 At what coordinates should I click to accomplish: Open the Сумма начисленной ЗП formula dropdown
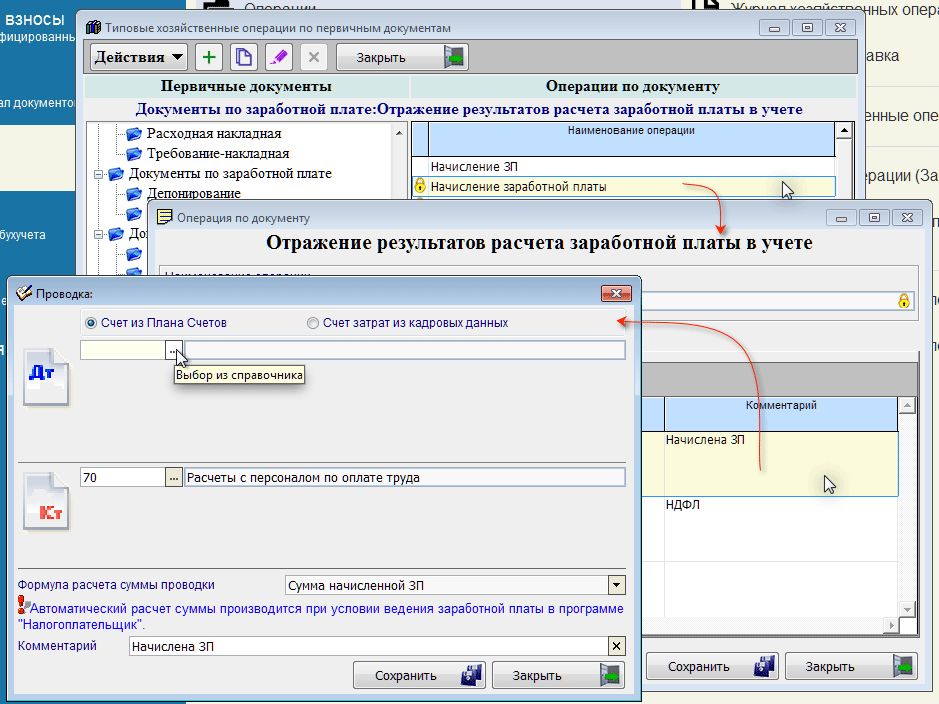coord(617,585)
